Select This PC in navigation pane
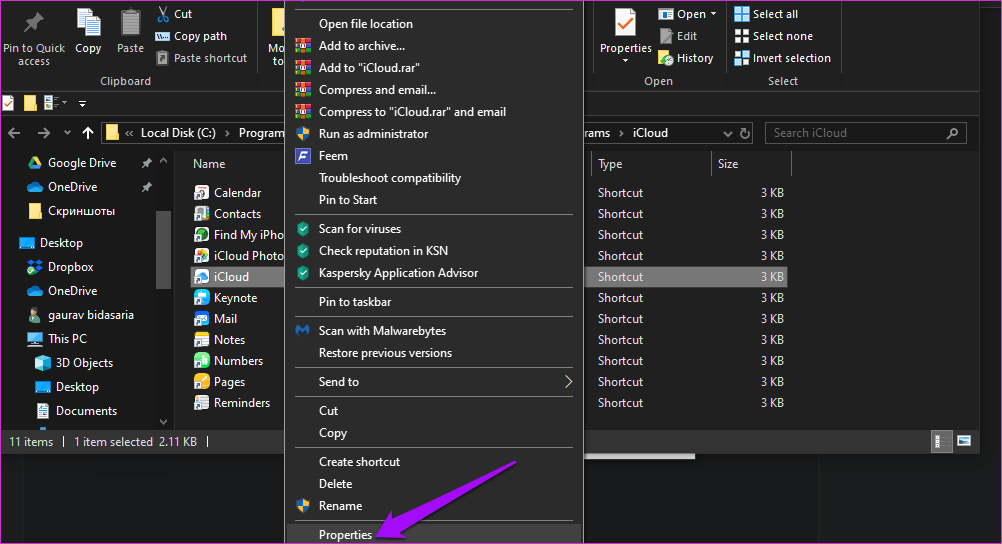This screenshot has width=1002, height=544. pos(67,339)
